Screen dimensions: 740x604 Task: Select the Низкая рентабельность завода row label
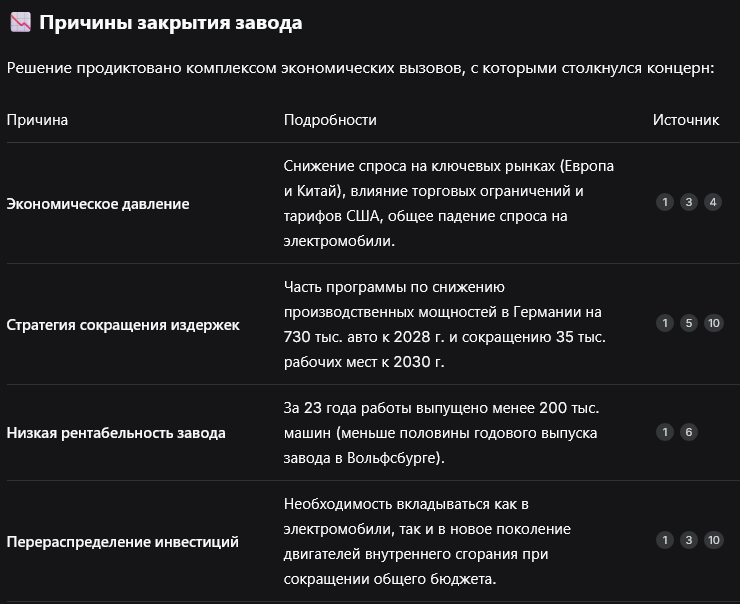[116, 433]
